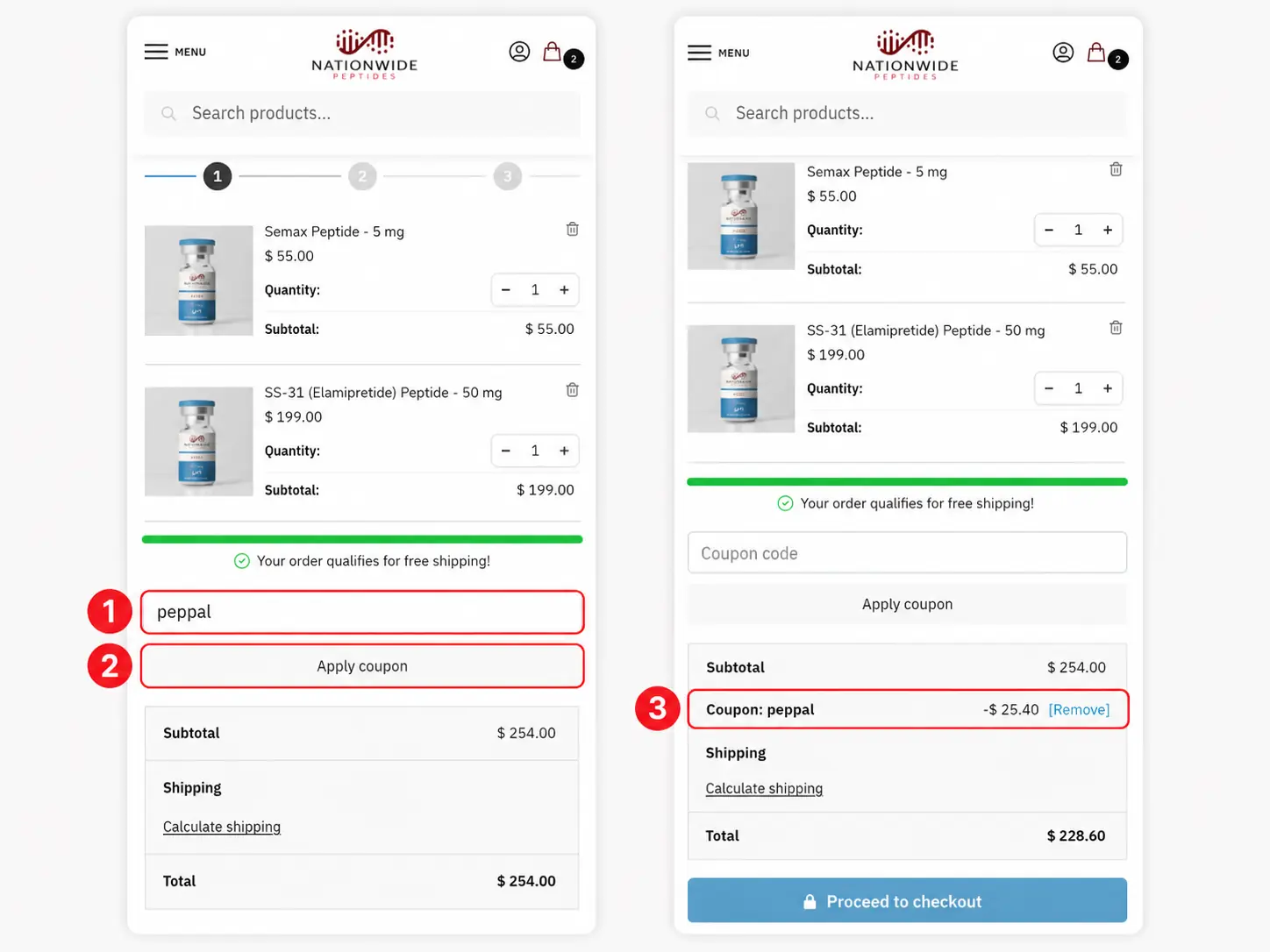Delete SS-31 Peptide with trash icon, right screen
1270x952 pixels.
pyautogui.click(x=1116, y=328)
